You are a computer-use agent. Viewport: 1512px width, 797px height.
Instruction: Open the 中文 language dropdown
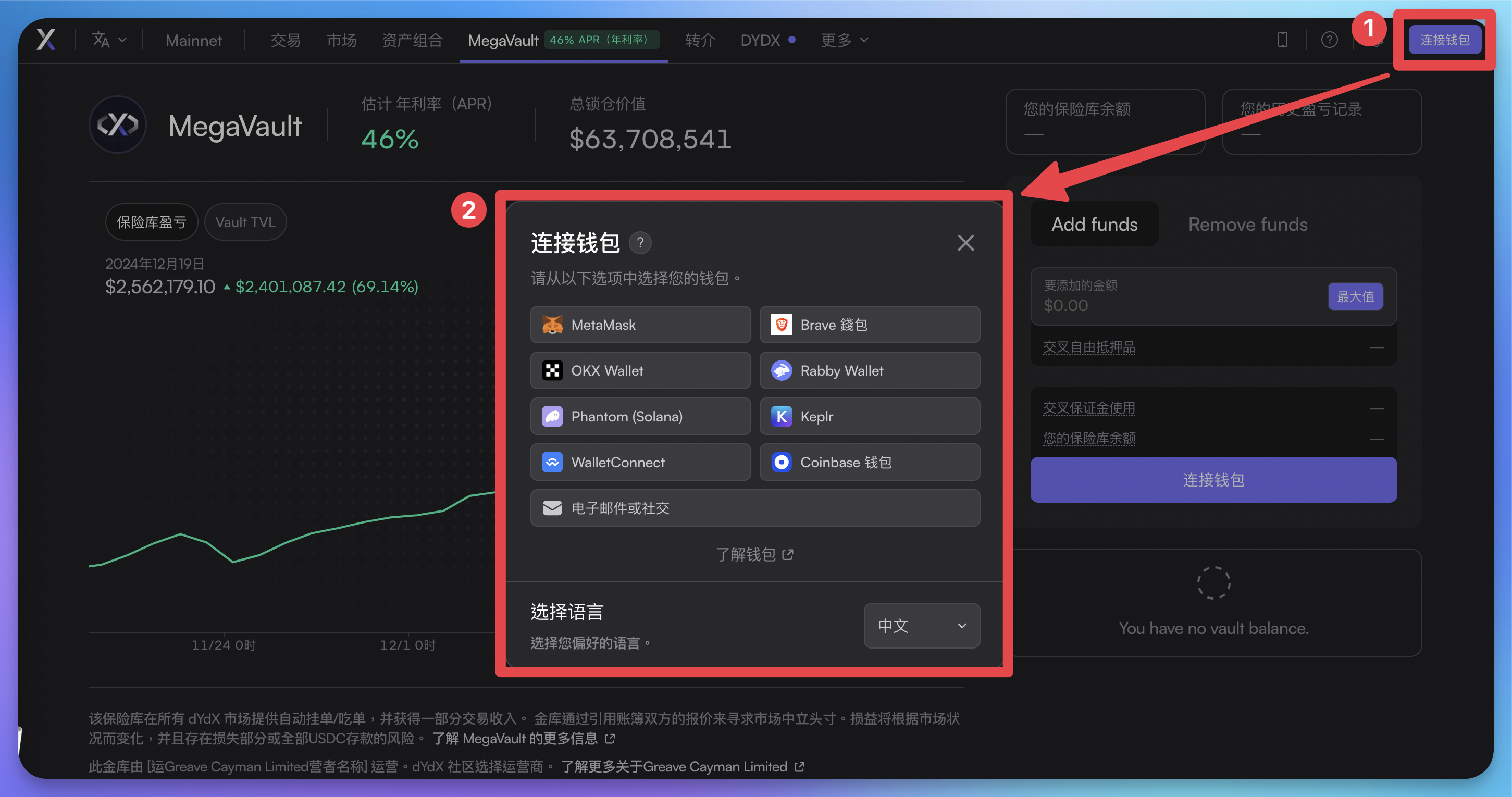tap(922, 626)
